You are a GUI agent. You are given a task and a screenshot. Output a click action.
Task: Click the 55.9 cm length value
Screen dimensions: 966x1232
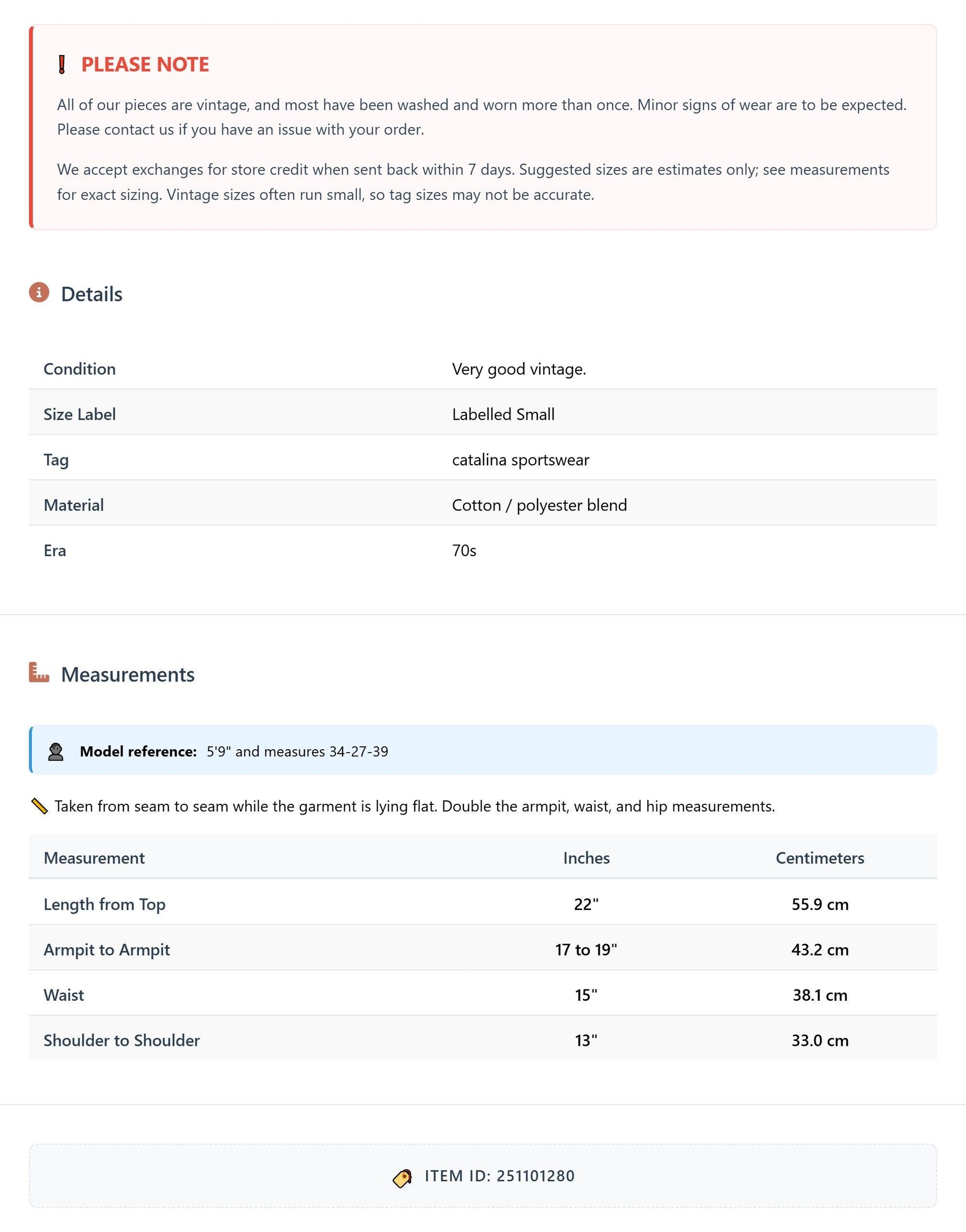[x=820, y=904]
